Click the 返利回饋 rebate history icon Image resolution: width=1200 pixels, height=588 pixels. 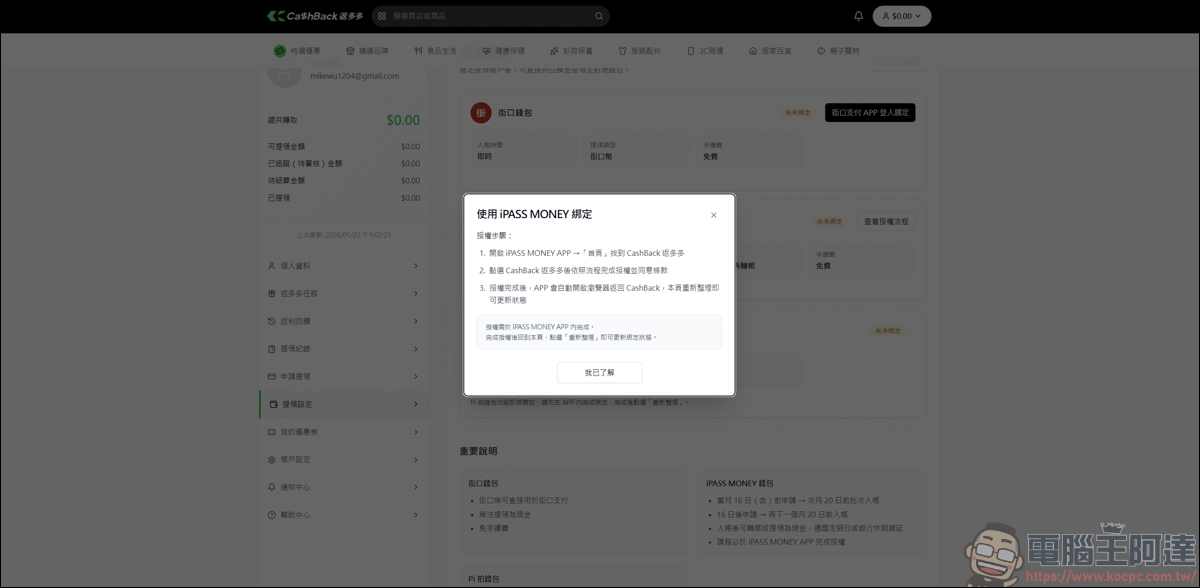click(x=271, y=321)
